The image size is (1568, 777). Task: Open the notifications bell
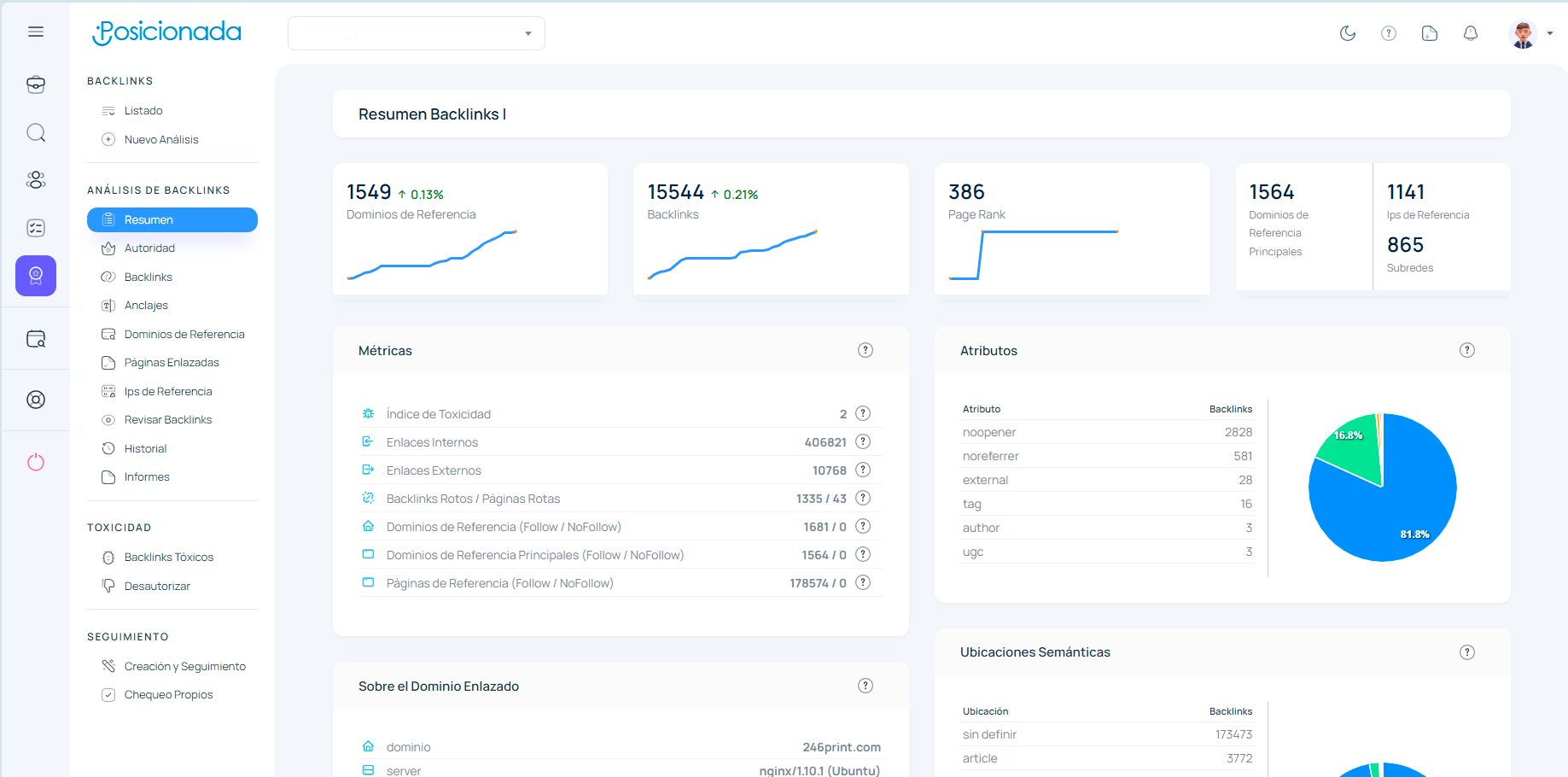point(1471,33)
